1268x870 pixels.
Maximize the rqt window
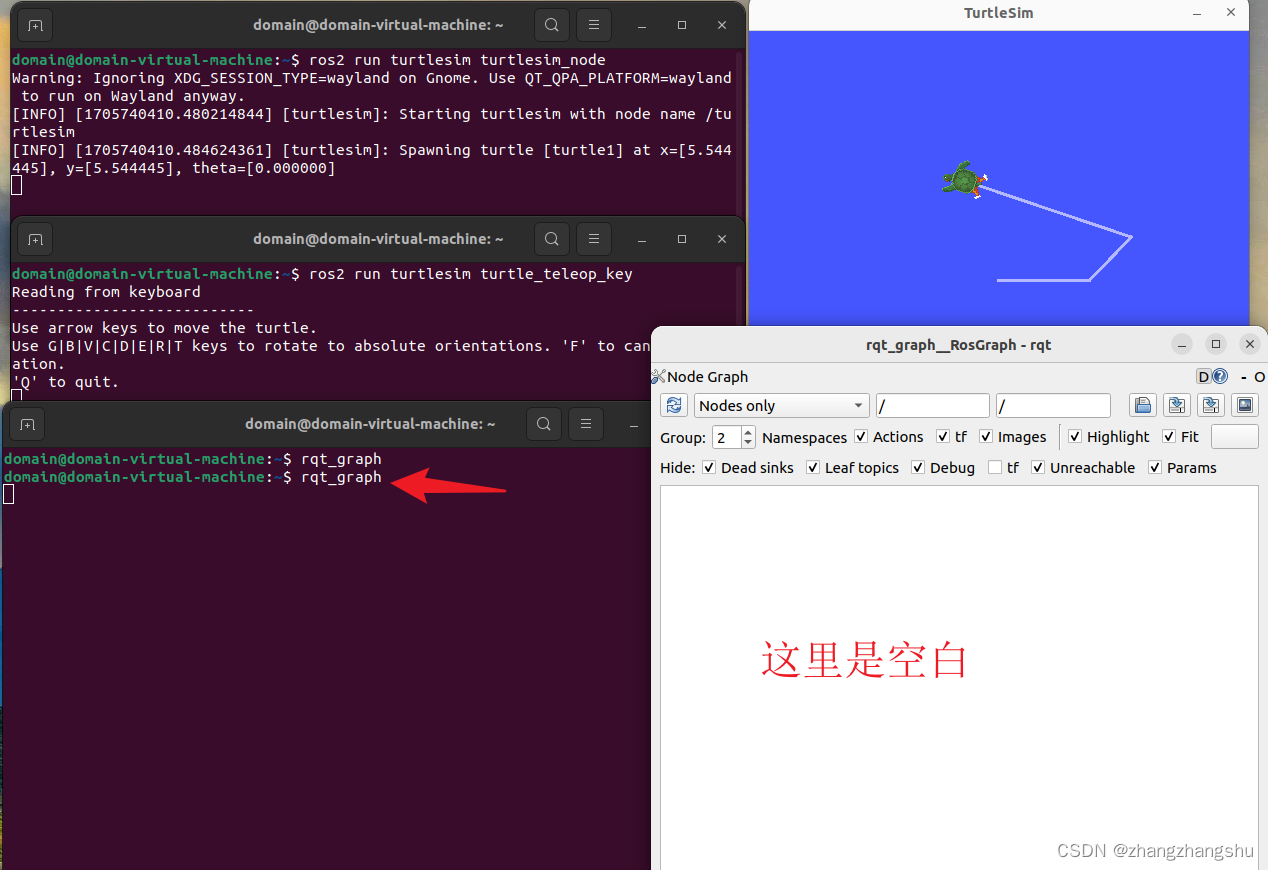coord(1216,344)
